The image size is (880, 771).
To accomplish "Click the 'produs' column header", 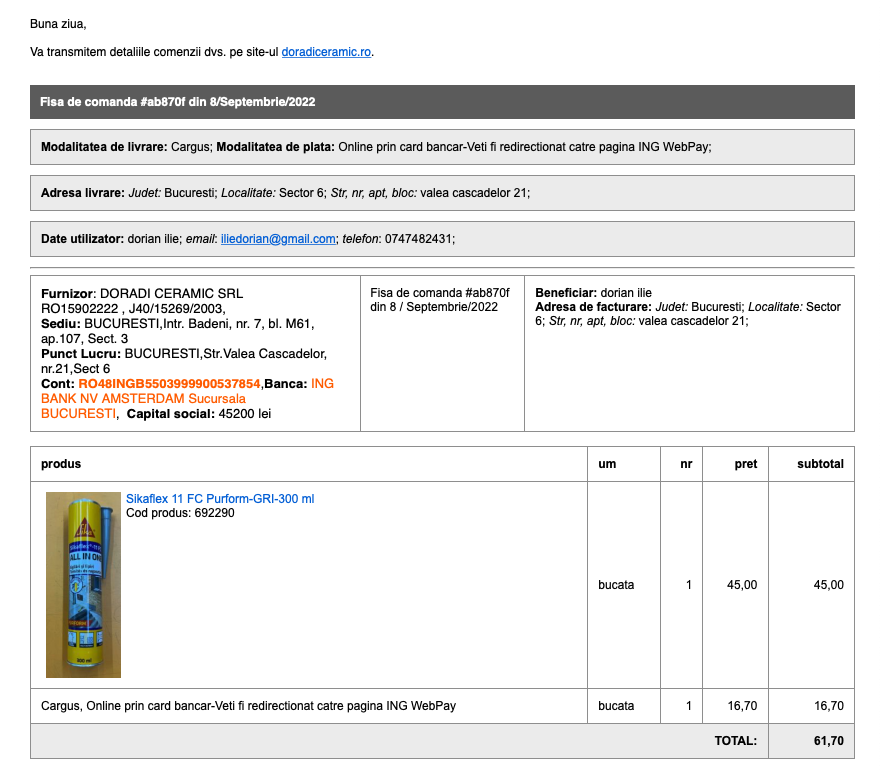I will click(x=61, y=464).
